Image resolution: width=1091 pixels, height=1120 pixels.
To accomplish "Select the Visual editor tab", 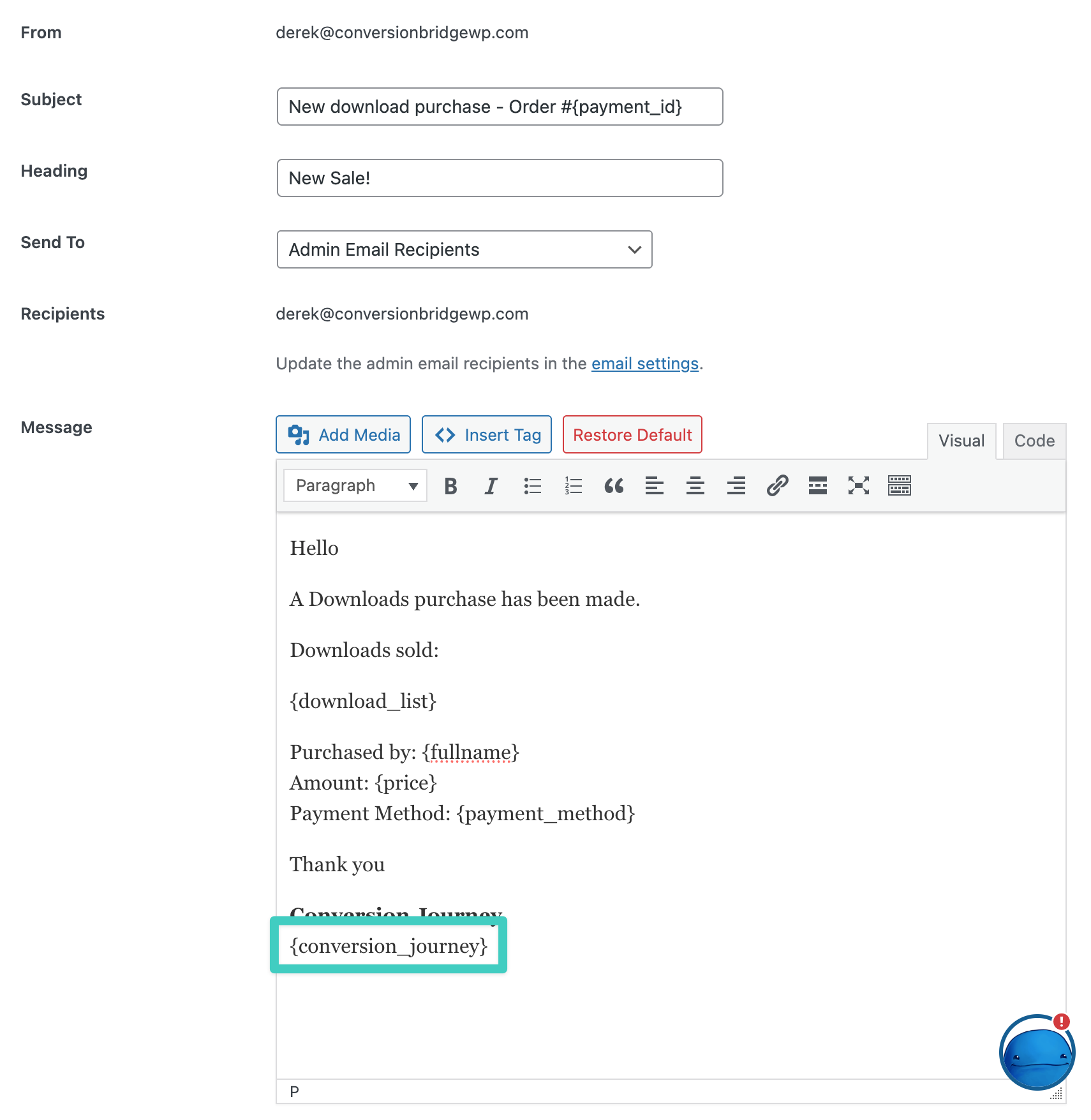I will pyautogui.click(x=961, y=440).
